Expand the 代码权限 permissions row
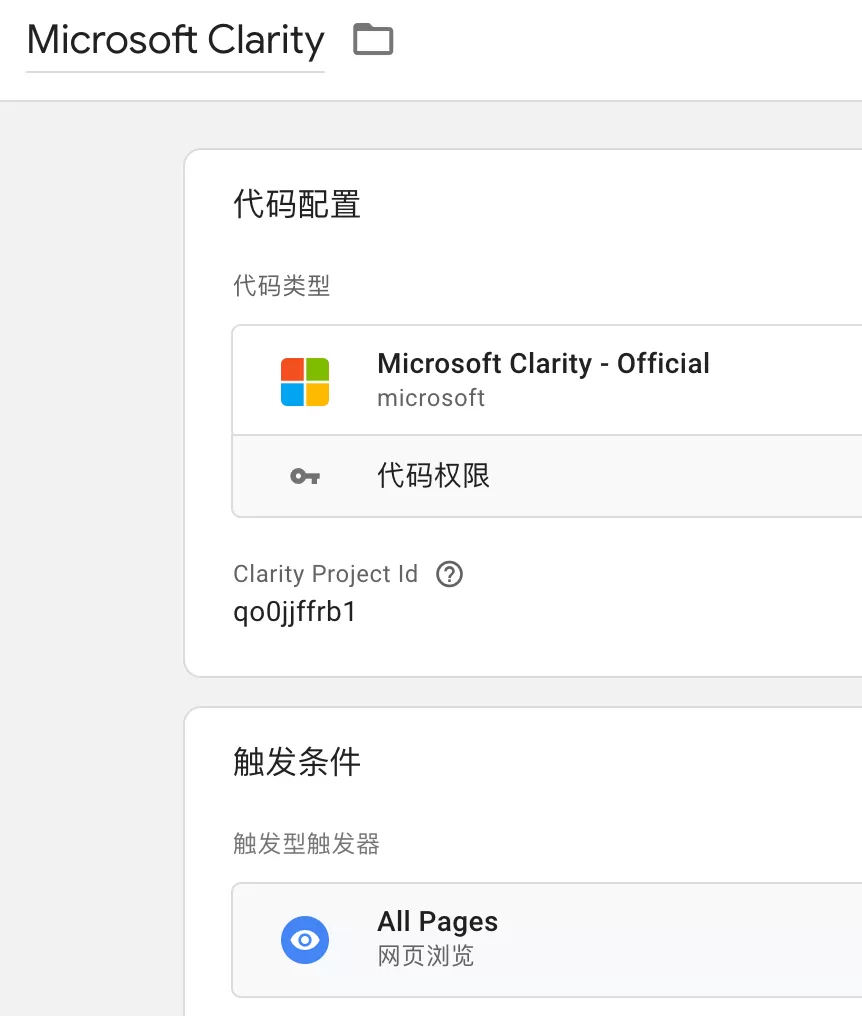This screenshot has height=1016, width=862. [547, 476]
